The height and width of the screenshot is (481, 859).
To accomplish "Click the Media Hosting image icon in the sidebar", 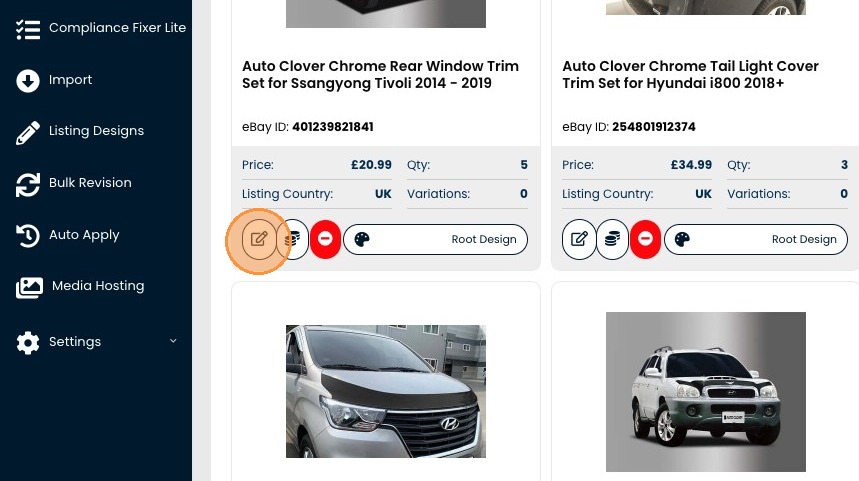I will pos(29,287).
